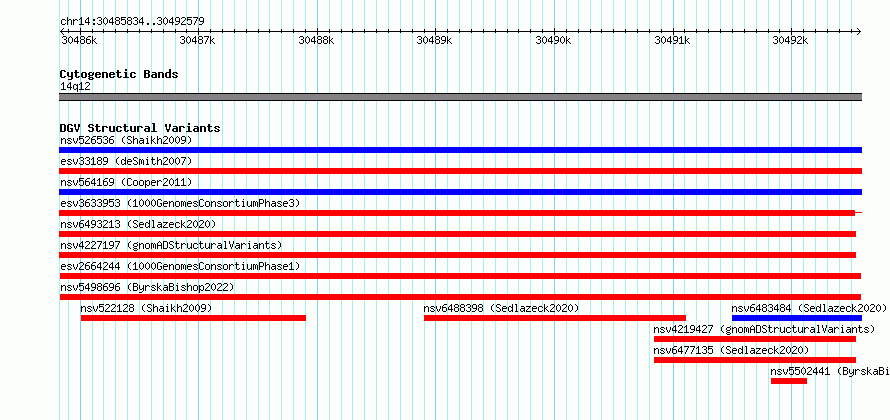The width and height of the screenshot is (890, 420).
Task: Open the nsv4219427 gnomADStructuralVariants red bar
Action: click(755, 339)
